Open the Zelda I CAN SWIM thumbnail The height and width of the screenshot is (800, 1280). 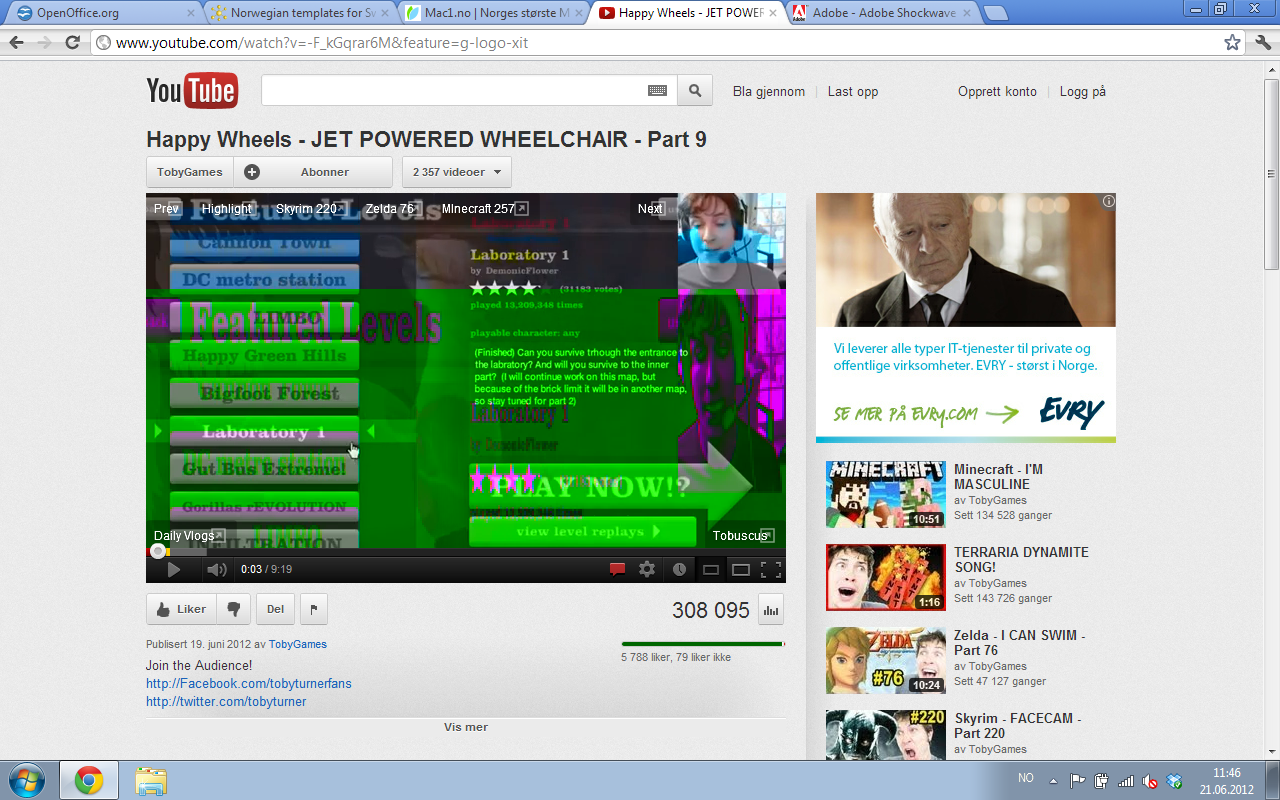coord(885,660)
